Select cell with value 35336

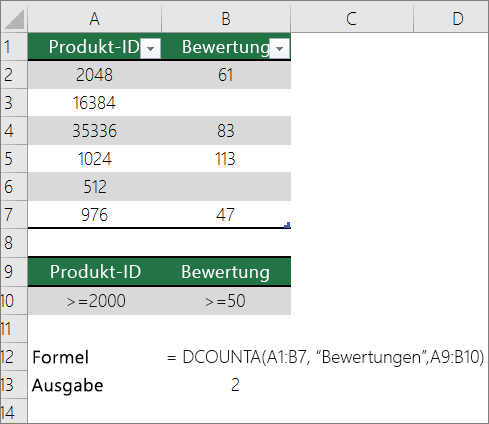95,131
